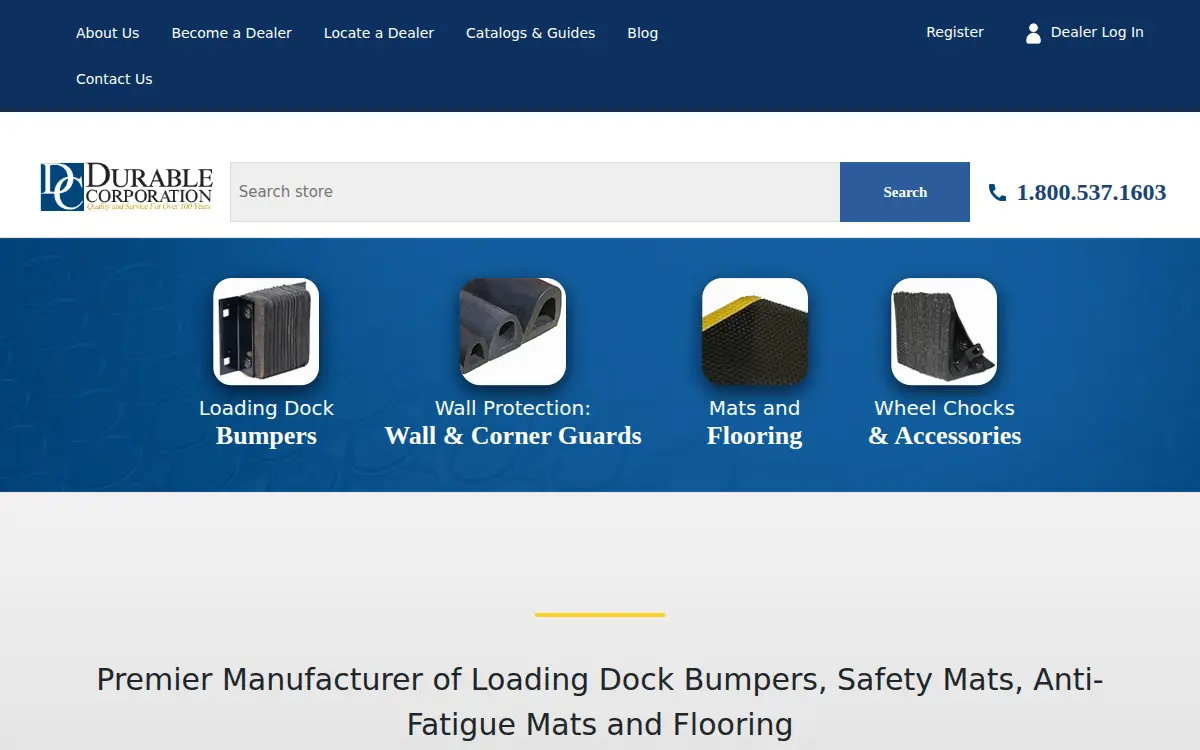Select Loading Dock Bumpers category label
The height and width of the screenshot is (750, 1200).
(266, 422)
